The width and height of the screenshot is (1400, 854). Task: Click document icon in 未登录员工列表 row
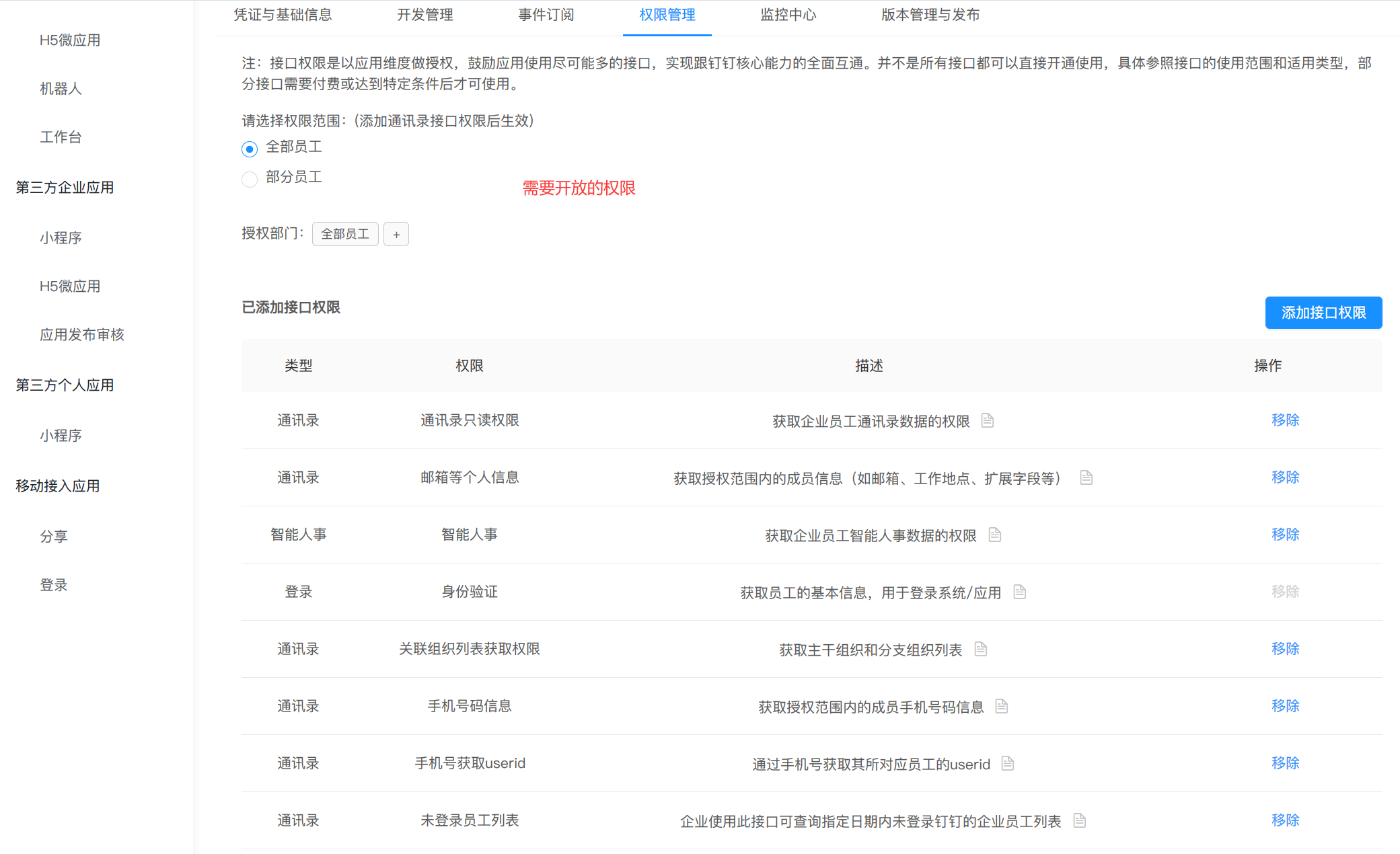(1079, 820)
